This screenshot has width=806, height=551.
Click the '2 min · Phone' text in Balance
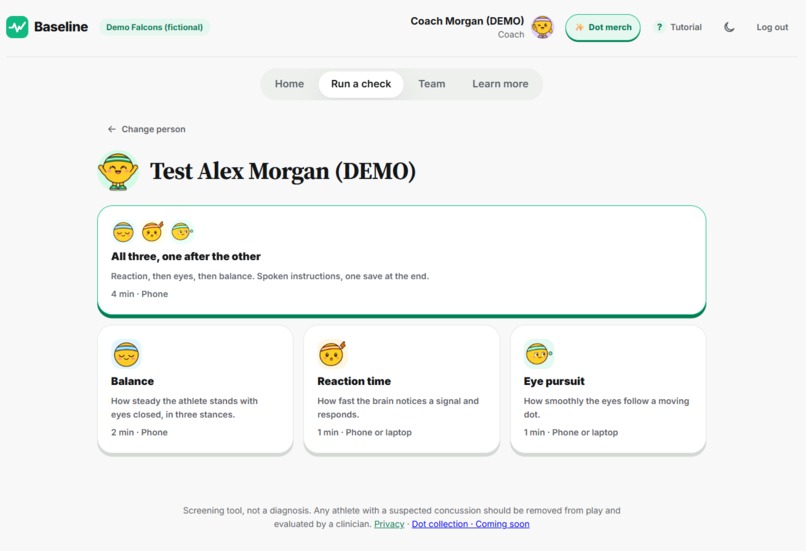click(x=139, y=432)
